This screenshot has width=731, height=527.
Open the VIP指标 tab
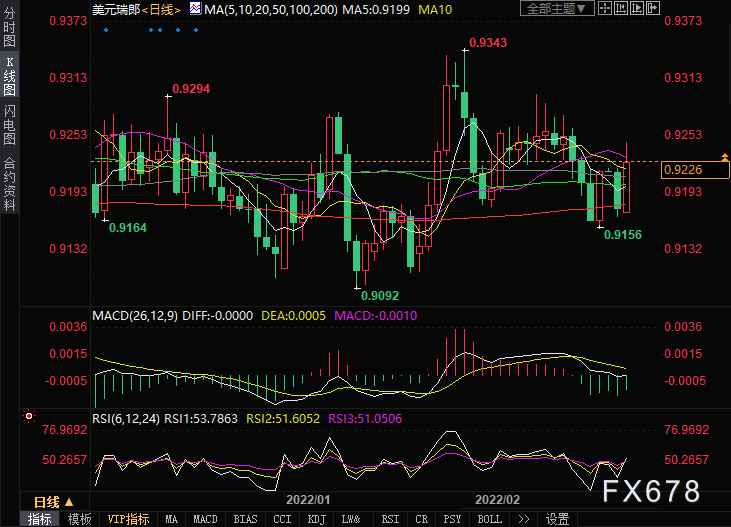pos(128,519)
